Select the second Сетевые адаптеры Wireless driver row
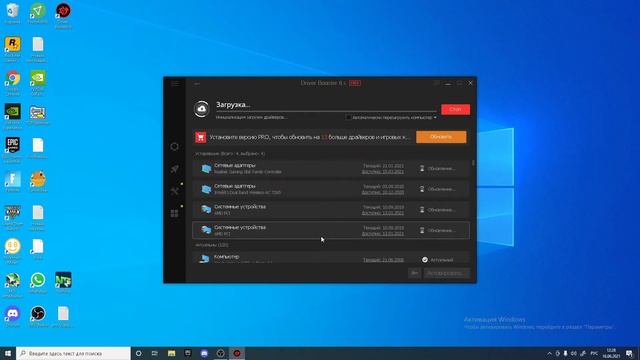The width and height of the screenshot is (640, 360). (331, 189)
